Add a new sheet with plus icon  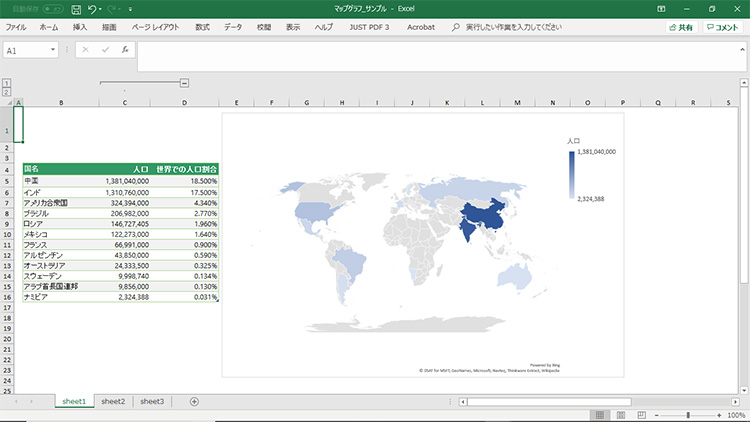(x=194, y=401)
